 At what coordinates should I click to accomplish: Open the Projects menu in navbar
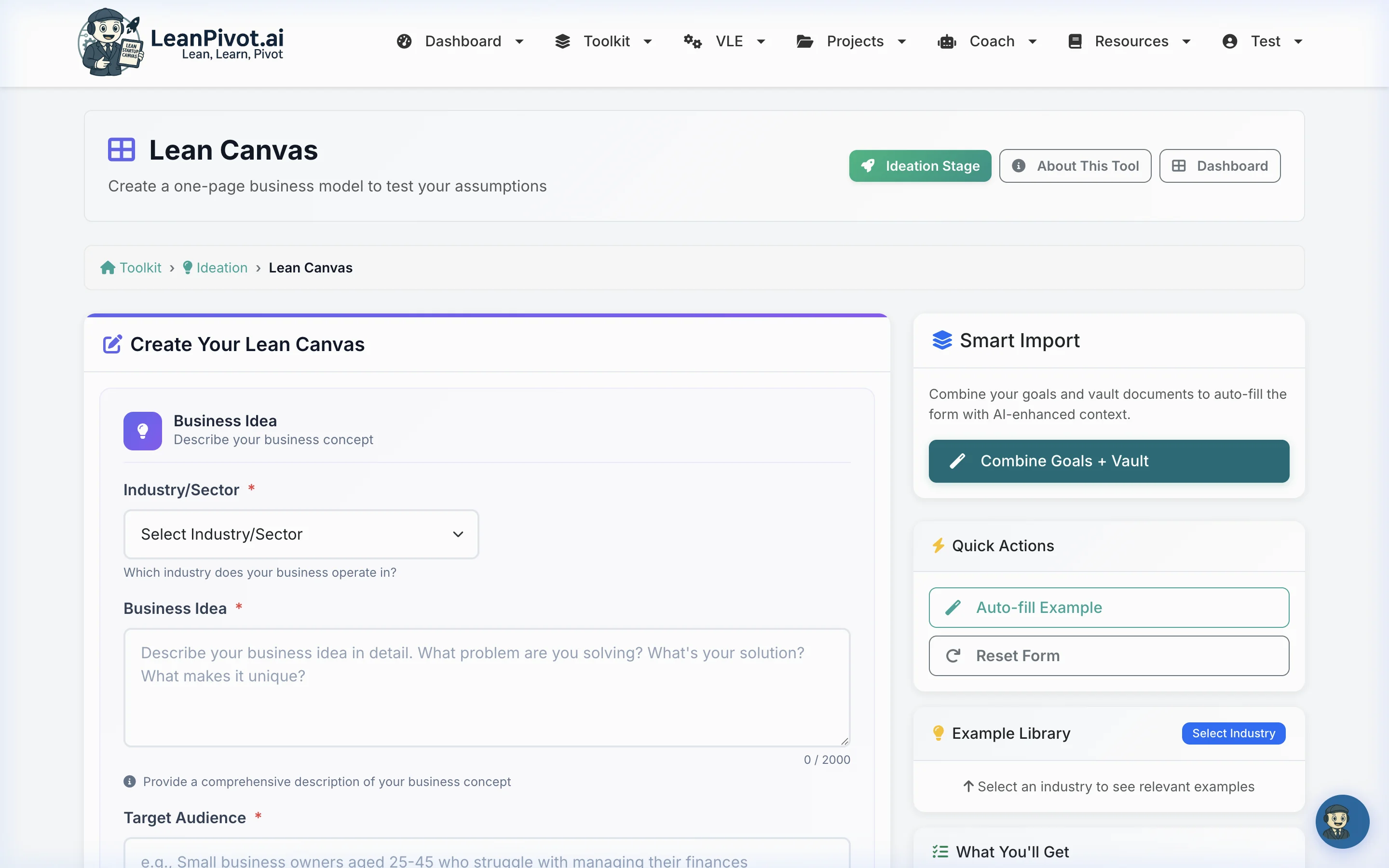852,41
